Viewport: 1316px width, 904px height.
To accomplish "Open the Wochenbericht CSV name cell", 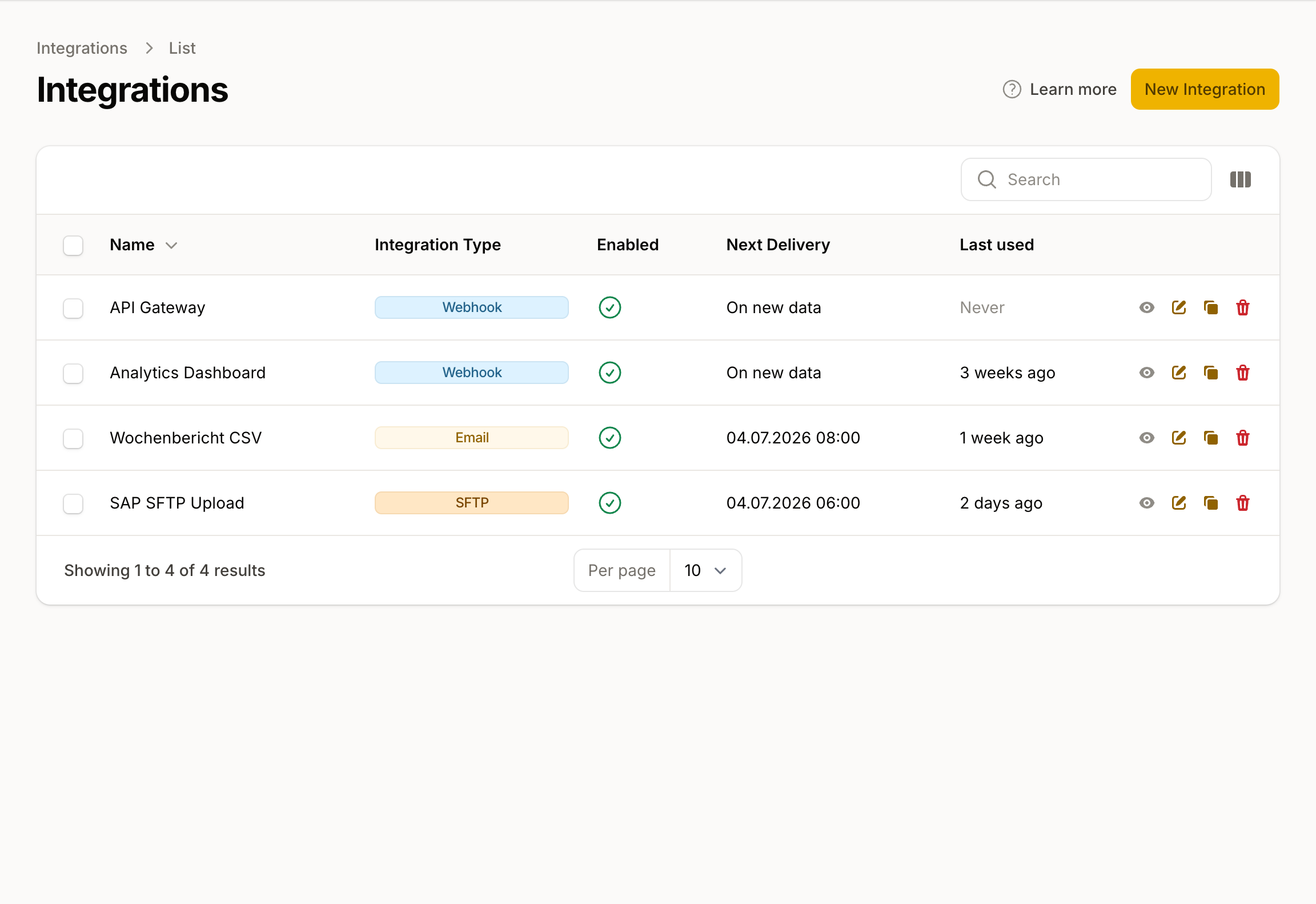I will pyautogui.click(x=186, y=438).
